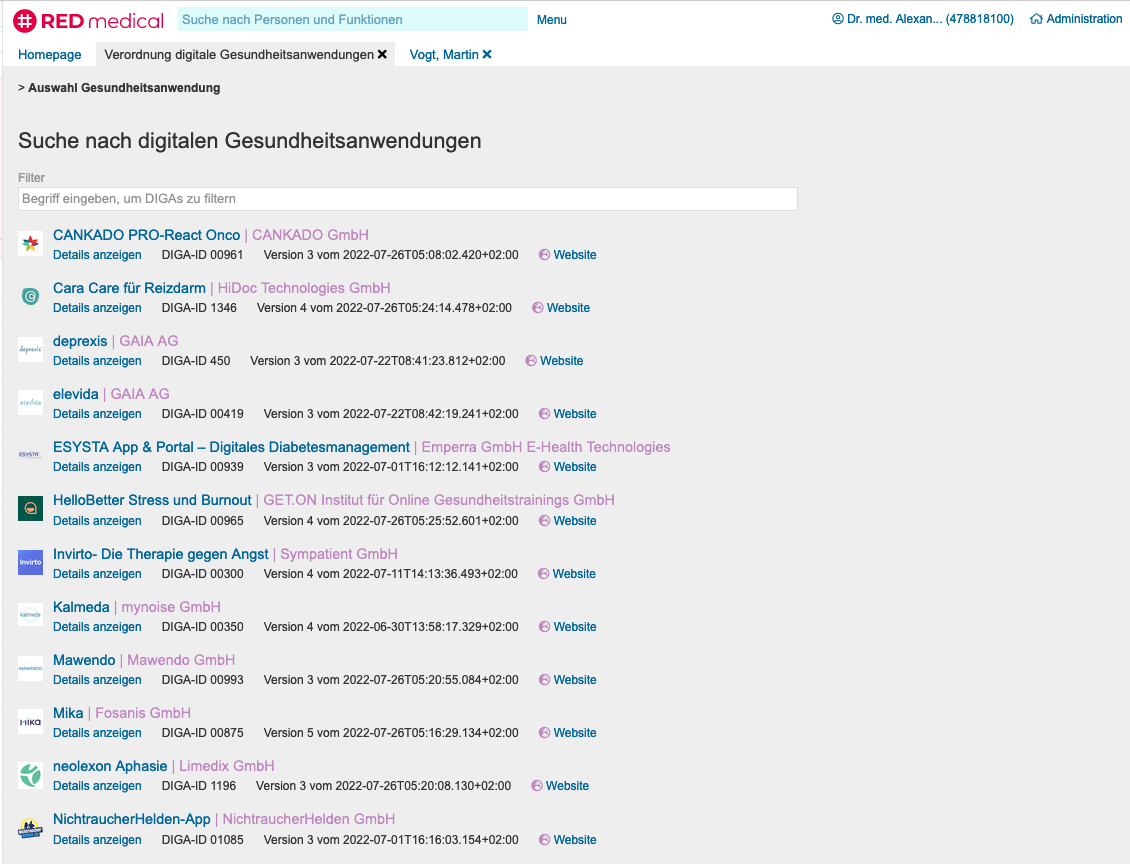Select the neolexon Aphasie green logo
The image size is (1130, 864).
[x=30, y=775]
